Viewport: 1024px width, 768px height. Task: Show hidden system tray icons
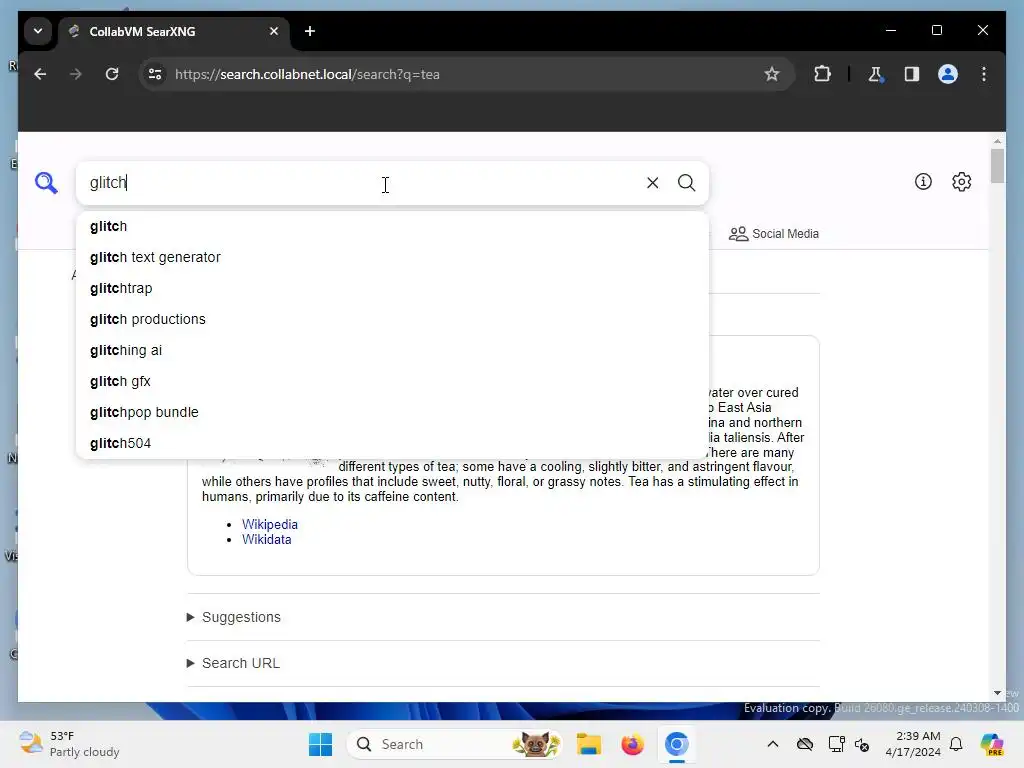pos(773,744)
